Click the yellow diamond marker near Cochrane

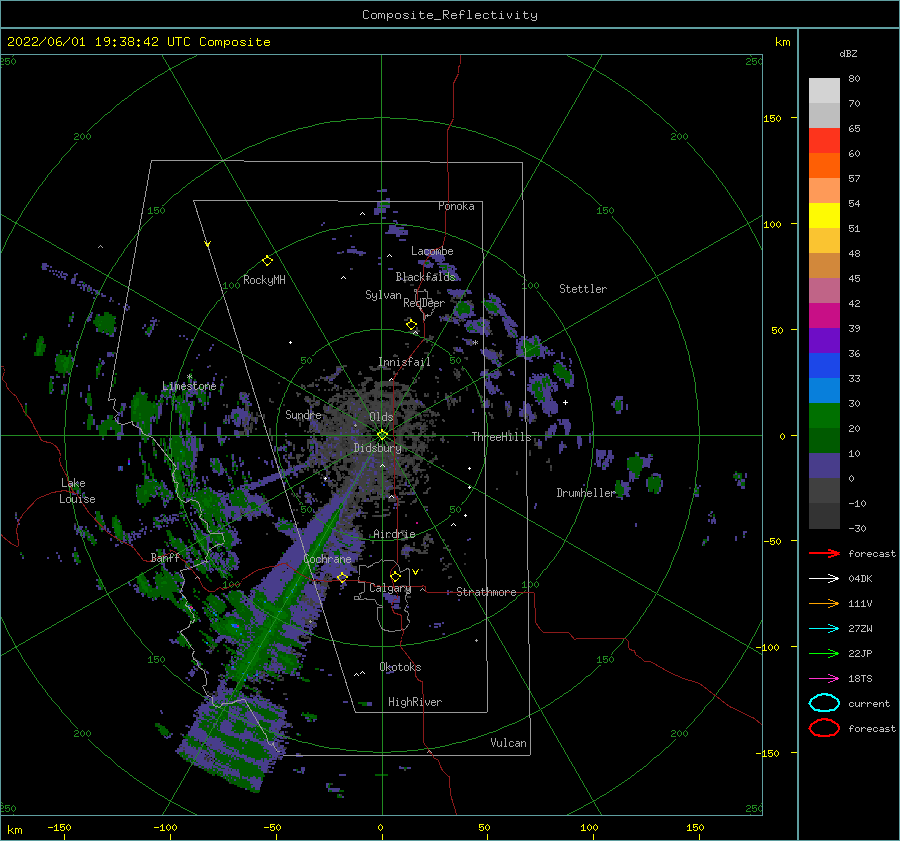[342, 577]
